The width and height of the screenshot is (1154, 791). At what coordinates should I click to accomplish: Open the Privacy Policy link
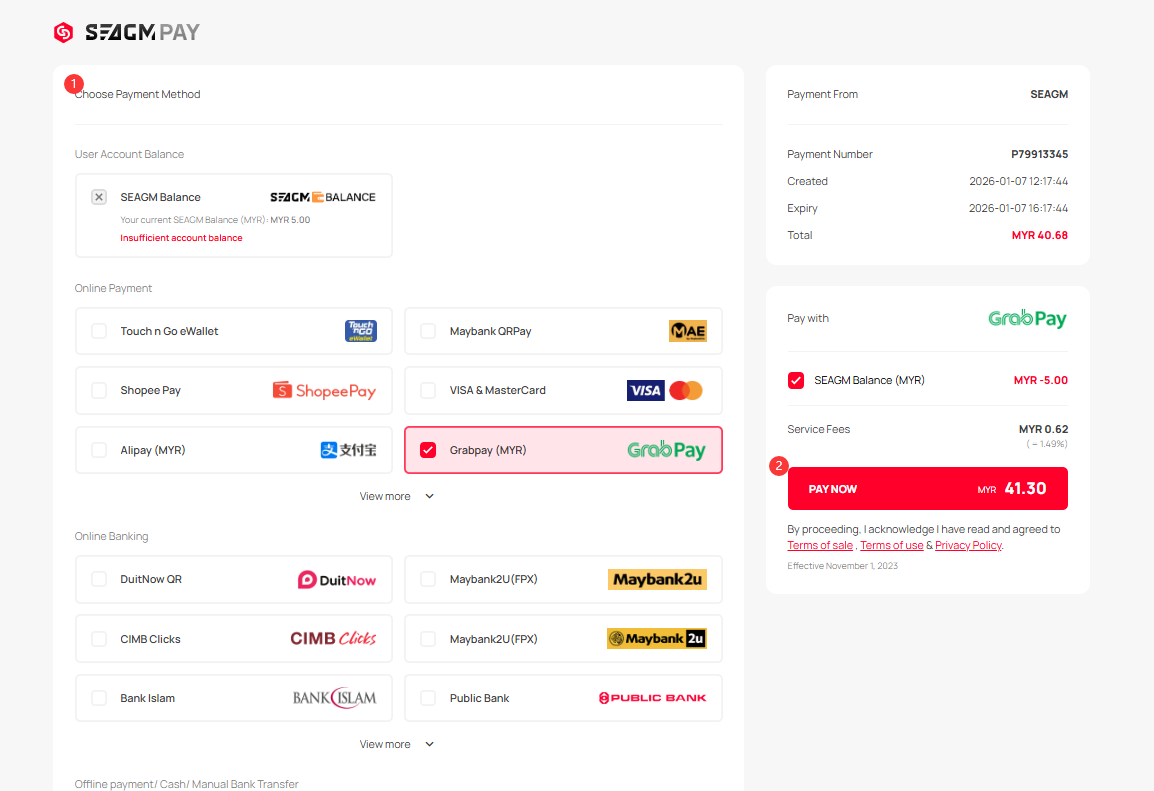968,546
